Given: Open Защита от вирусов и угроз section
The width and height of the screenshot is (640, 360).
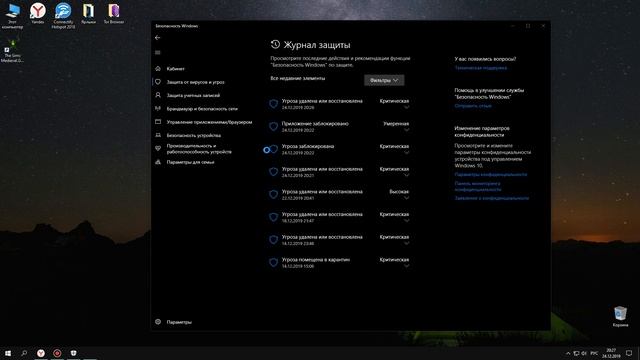Looking at the screenshot, I should (x=195, y=82).
